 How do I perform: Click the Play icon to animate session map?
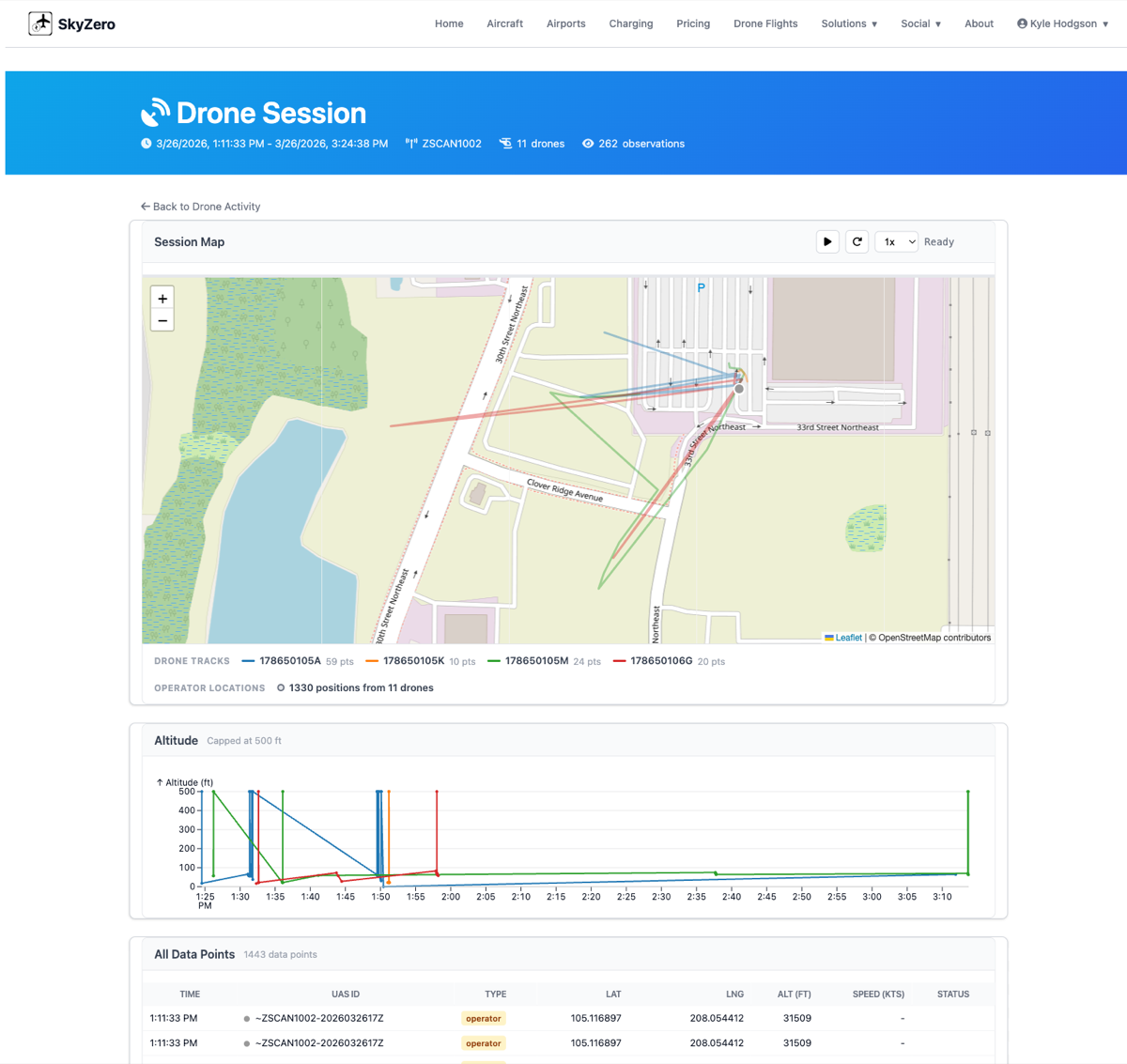[827, 241]
